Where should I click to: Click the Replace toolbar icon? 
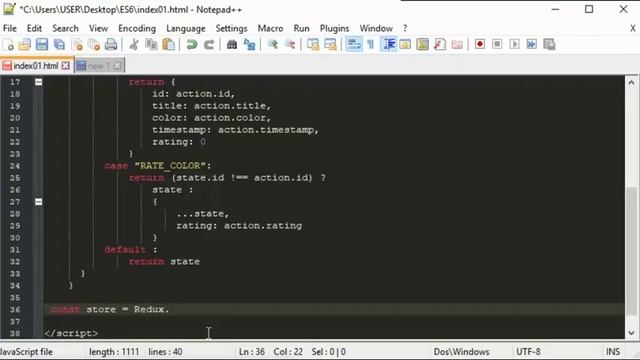(x=249, y=44)
